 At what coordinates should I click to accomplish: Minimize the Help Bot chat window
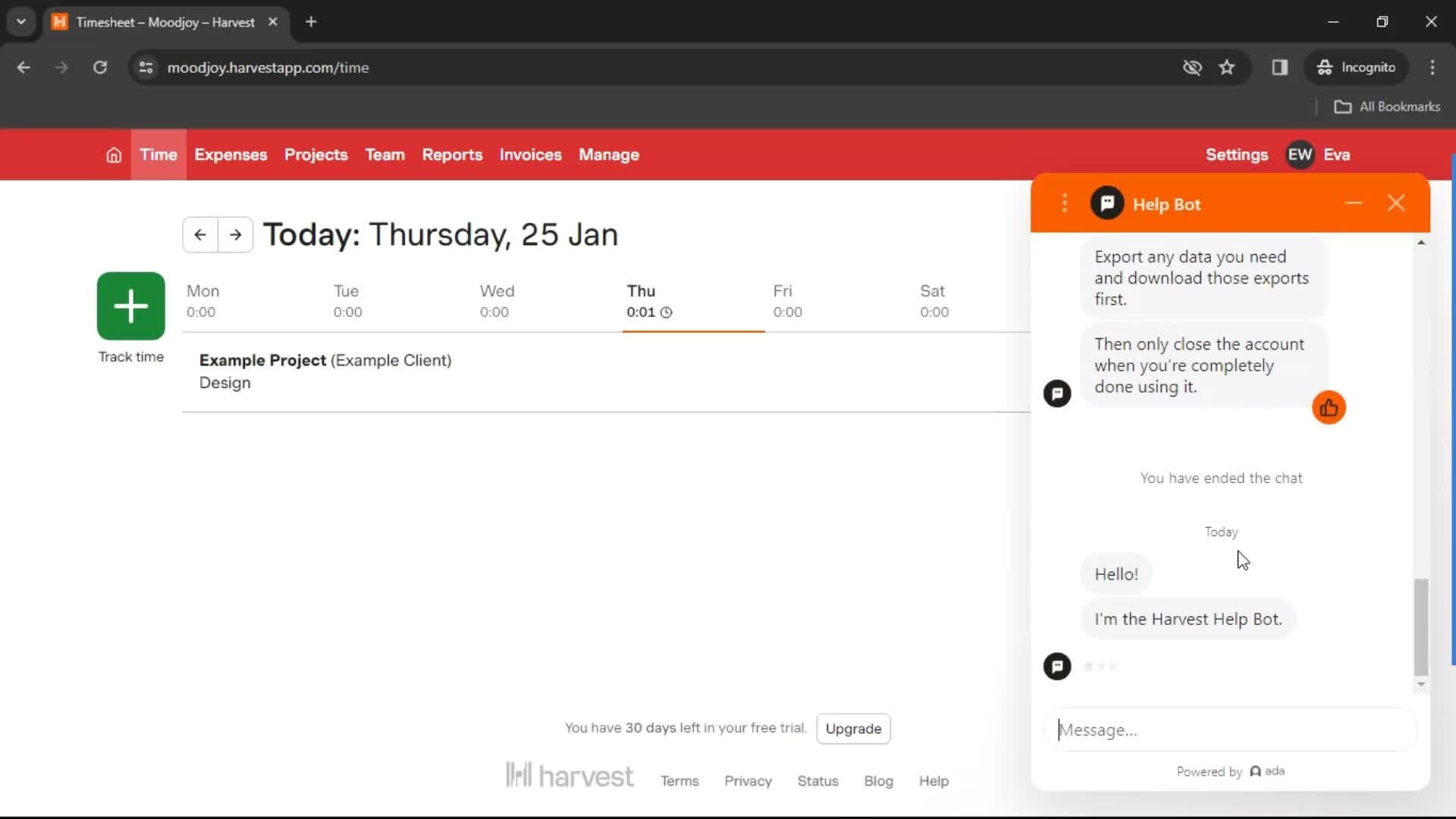[1354, 203]
